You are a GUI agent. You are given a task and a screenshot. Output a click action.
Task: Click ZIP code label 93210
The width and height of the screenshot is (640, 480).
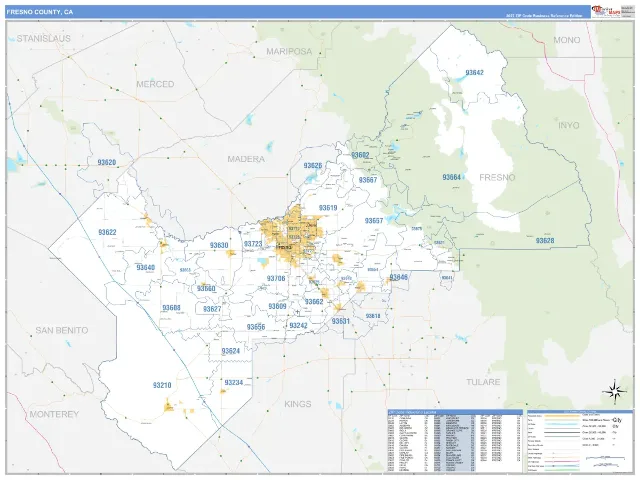(x=162, y=385)
